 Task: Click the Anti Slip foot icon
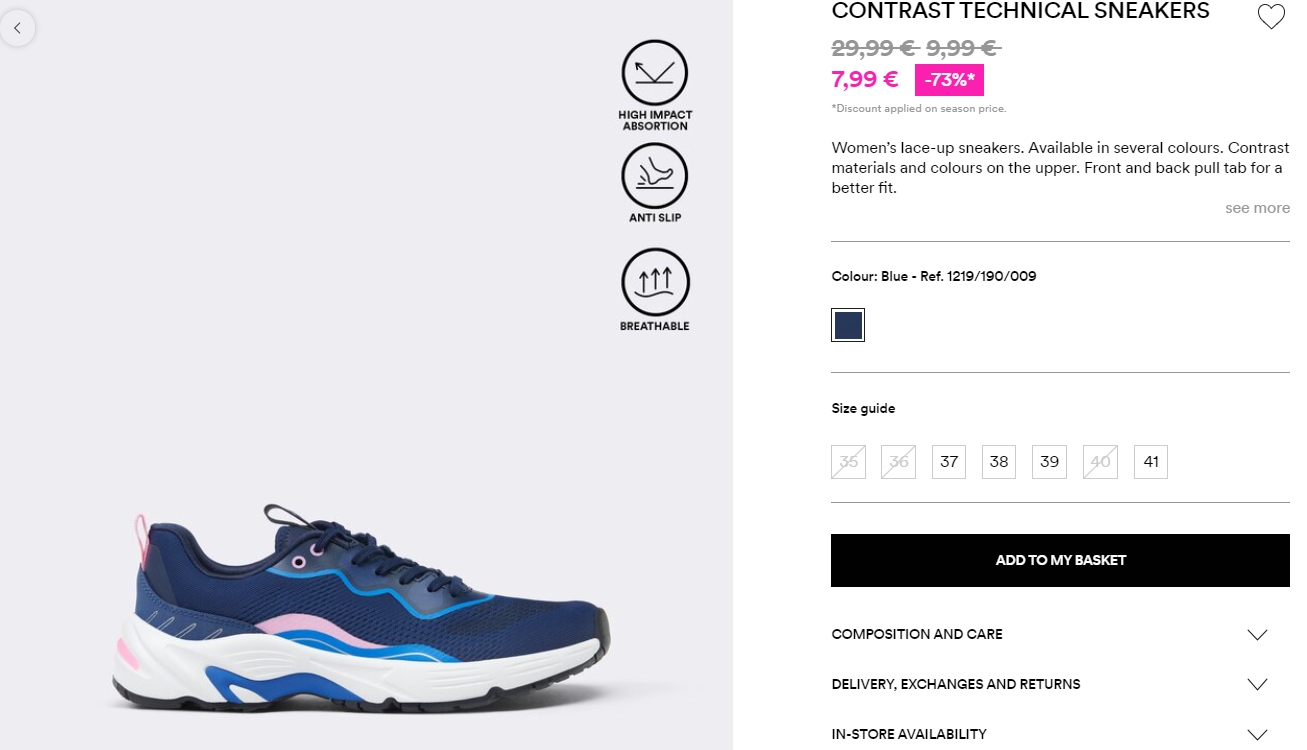tap(655, 176)
